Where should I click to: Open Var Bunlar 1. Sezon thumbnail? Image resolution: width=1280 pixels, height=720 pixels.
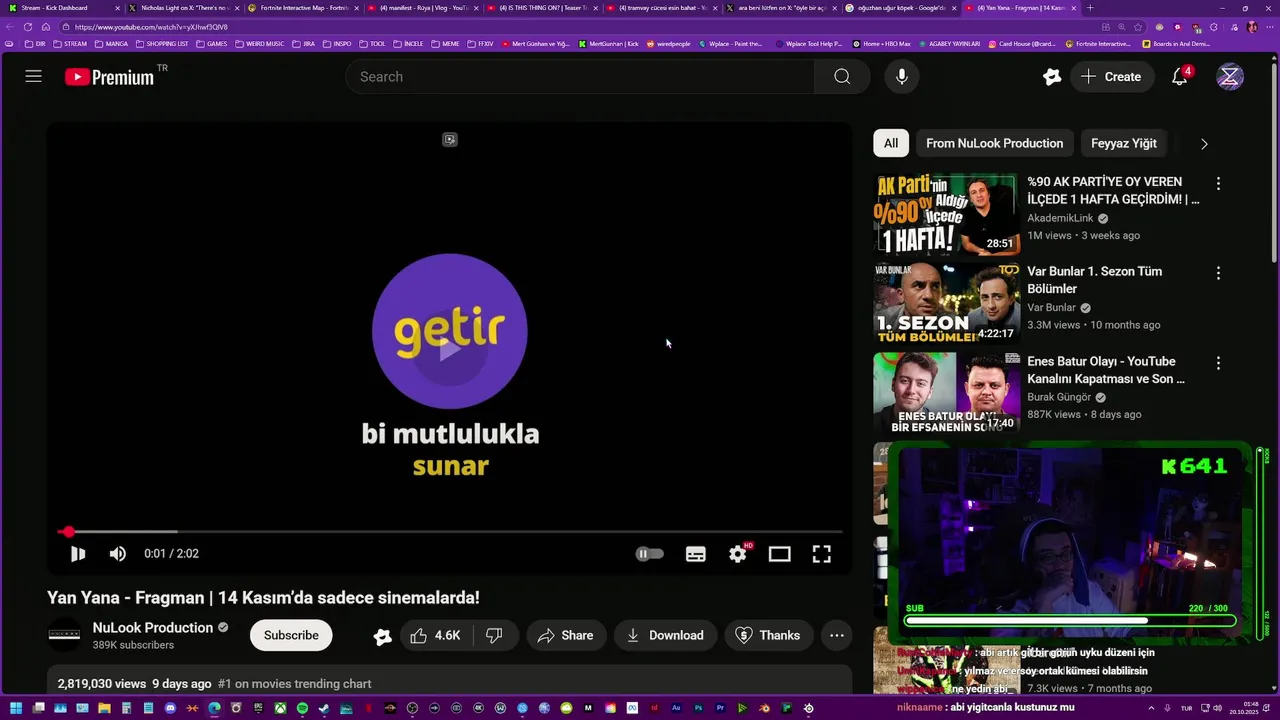coord(947,303)
